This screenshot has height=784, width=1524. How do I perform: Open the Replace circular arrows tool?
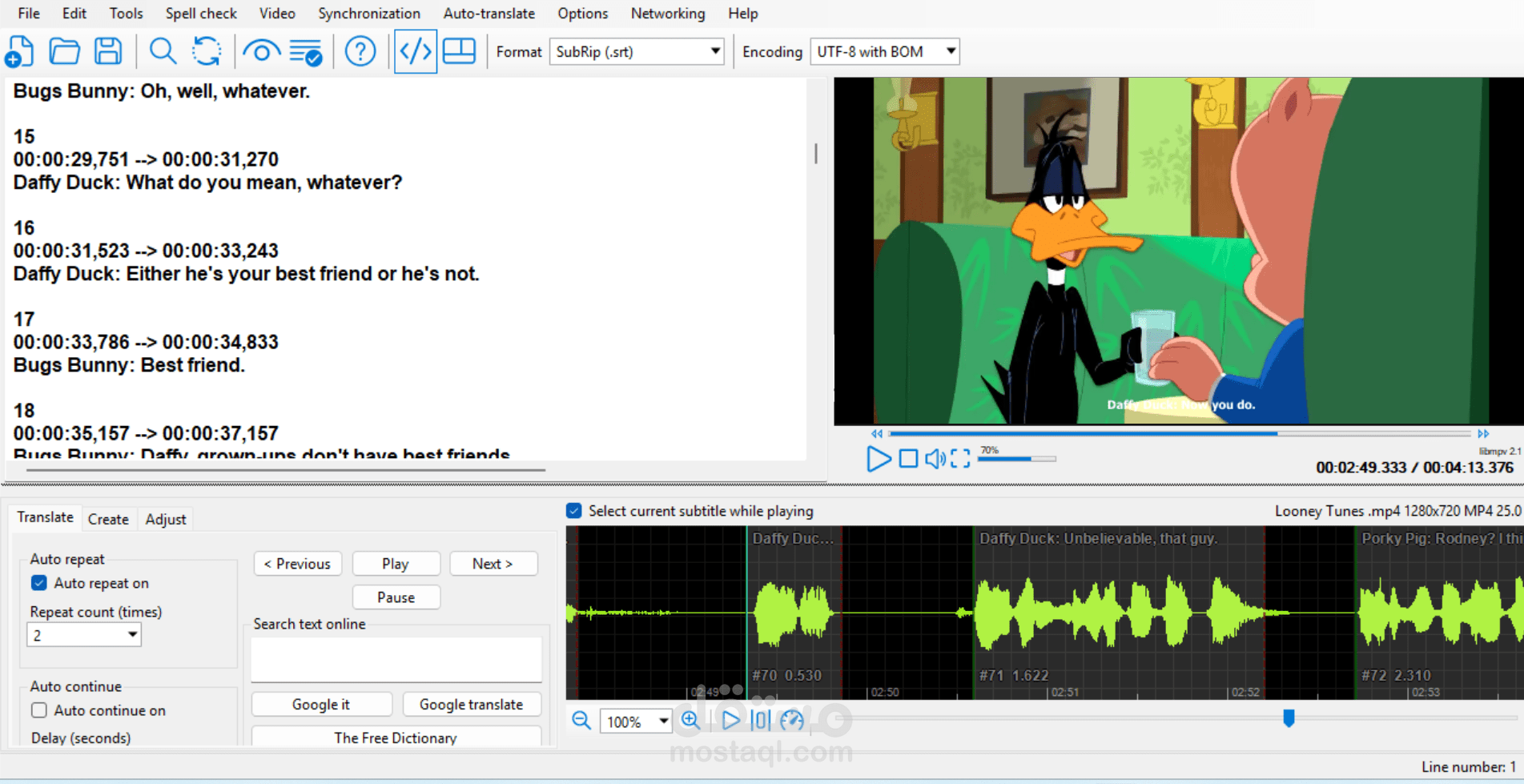point(207,52)
